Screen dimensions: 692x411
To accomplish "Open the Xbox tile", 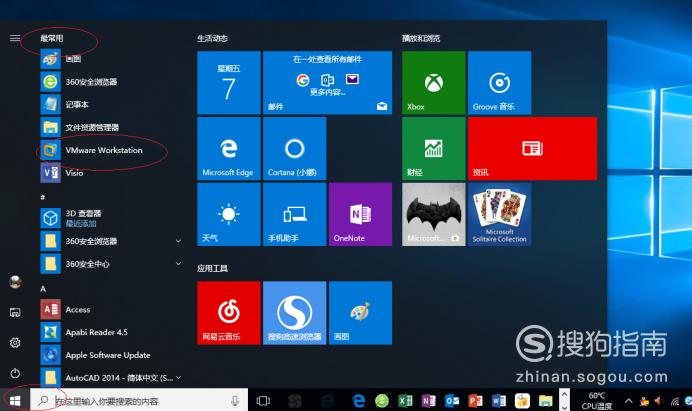I will [433, 83].
